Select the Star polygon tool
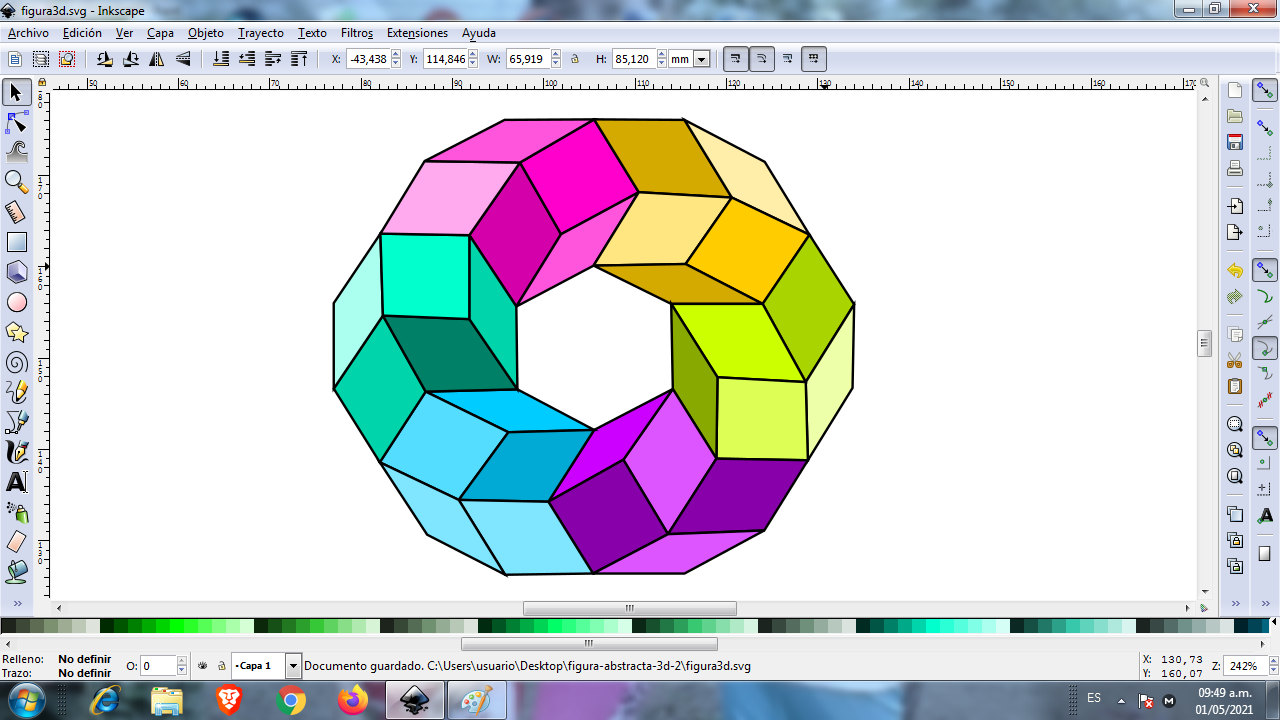Screen dimensions: 1280x720 coord(16,332)
